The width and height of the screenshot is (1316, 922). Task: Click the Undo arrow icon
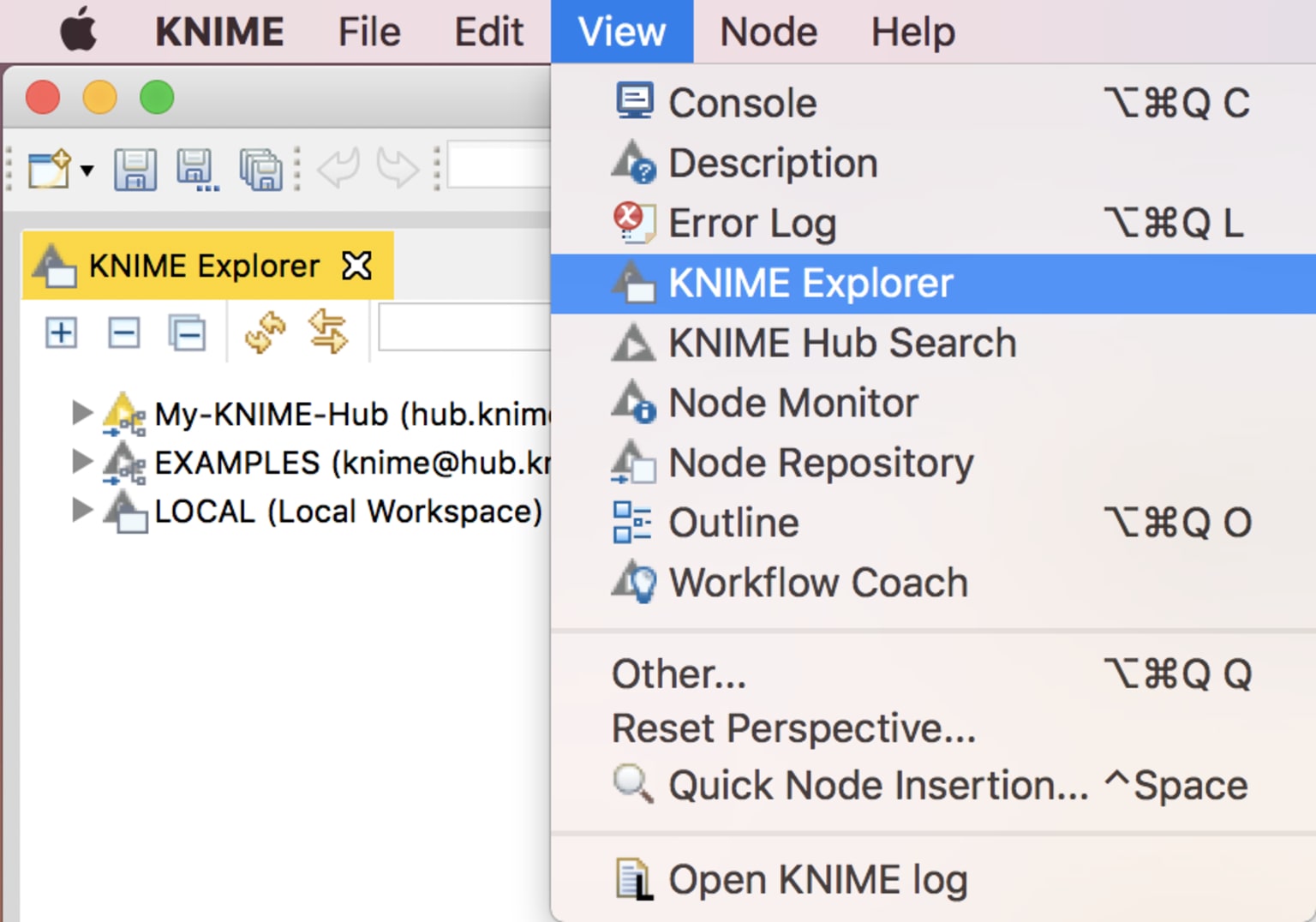(x=338, y=168)
